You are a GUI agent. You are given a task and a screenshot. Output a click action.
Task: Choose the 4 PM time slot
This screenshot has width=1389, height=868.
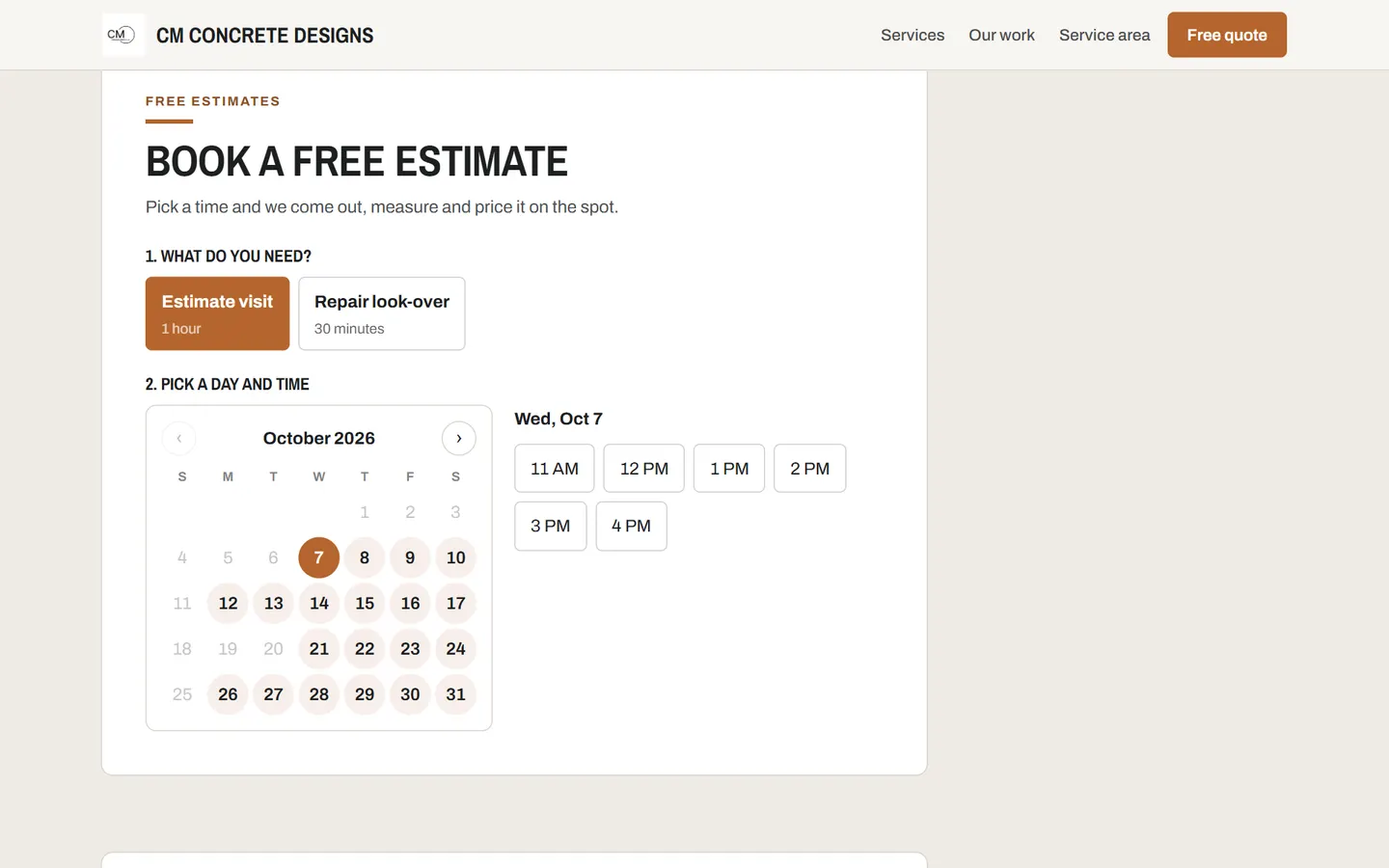pos(632,526)
